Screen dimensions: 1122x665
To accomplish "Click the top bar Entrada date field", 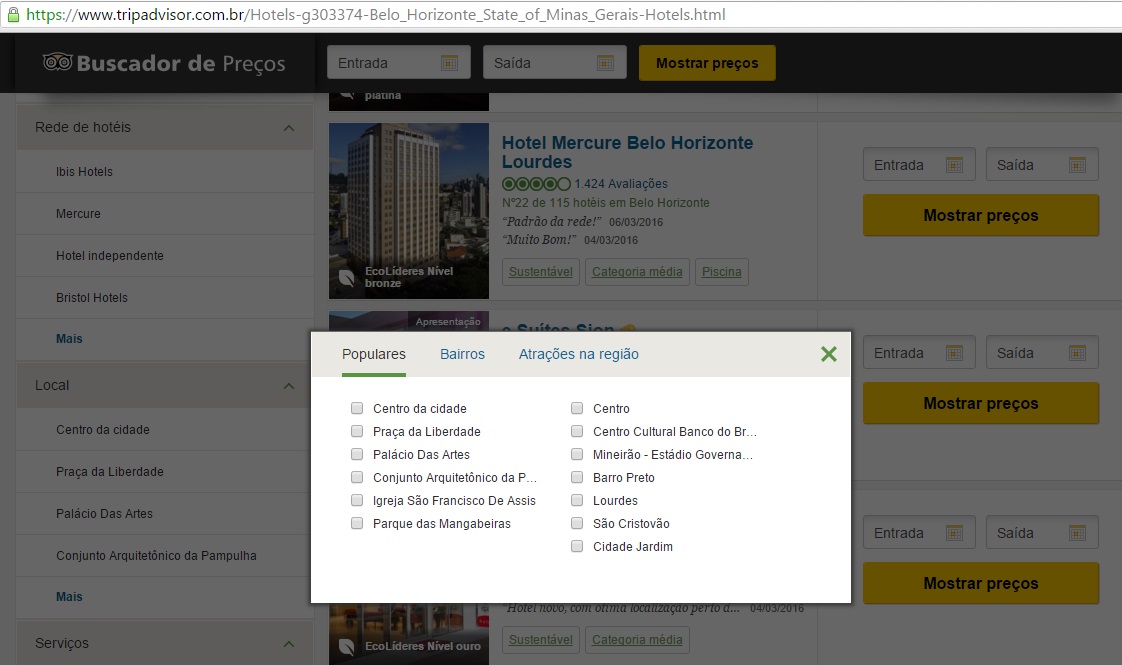I will [x=399, y=63].
